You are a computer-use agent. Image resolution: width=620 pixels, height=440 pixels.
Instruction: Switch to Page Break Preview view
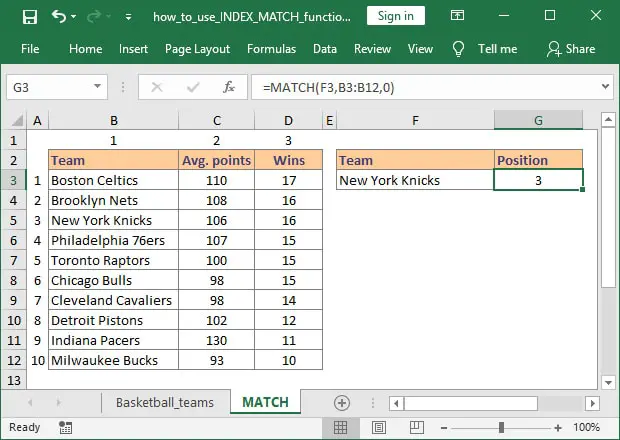(x=417, y=427)
